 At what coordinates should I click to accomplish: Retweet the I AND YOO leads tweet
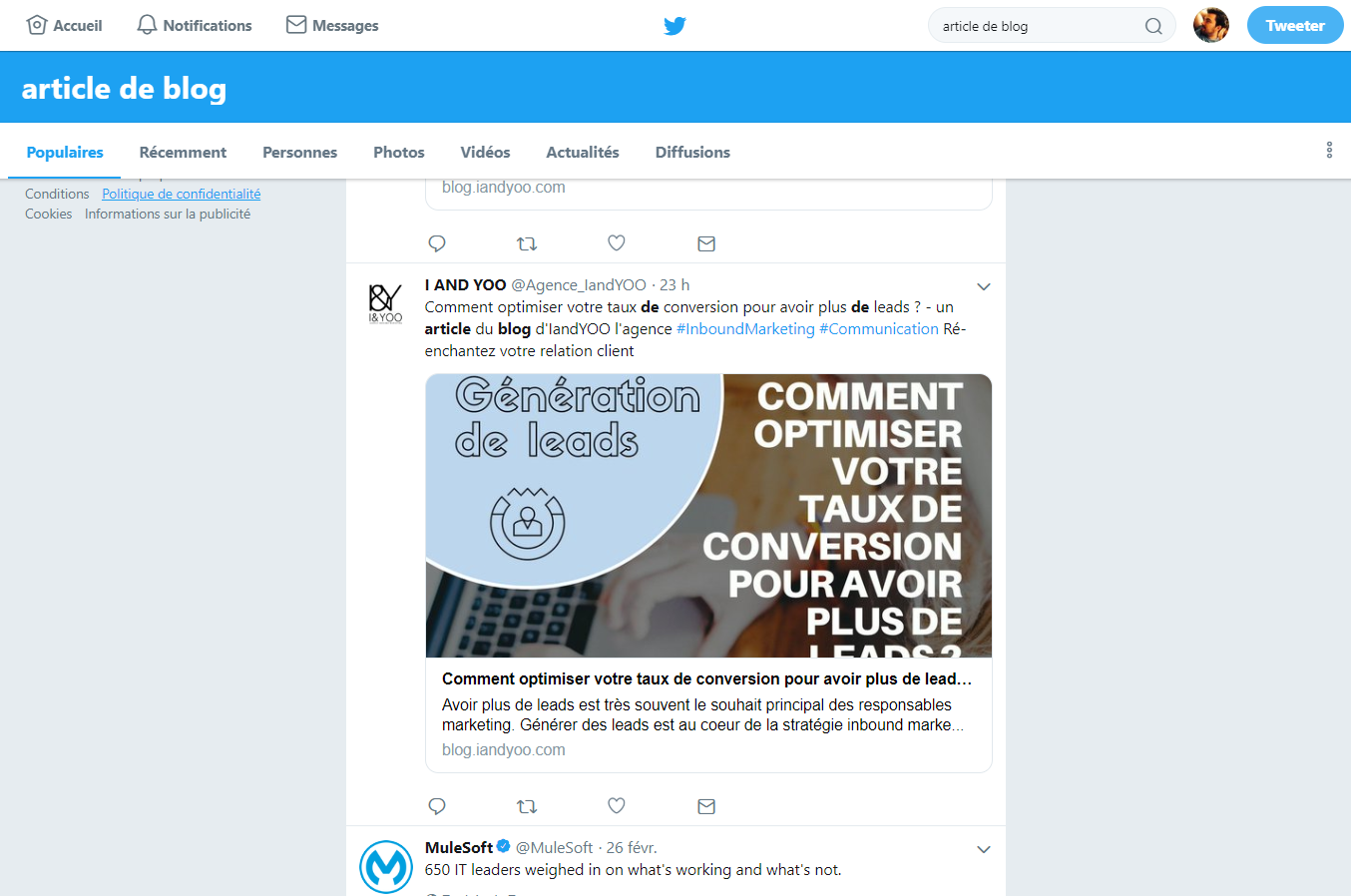point(527,806)
